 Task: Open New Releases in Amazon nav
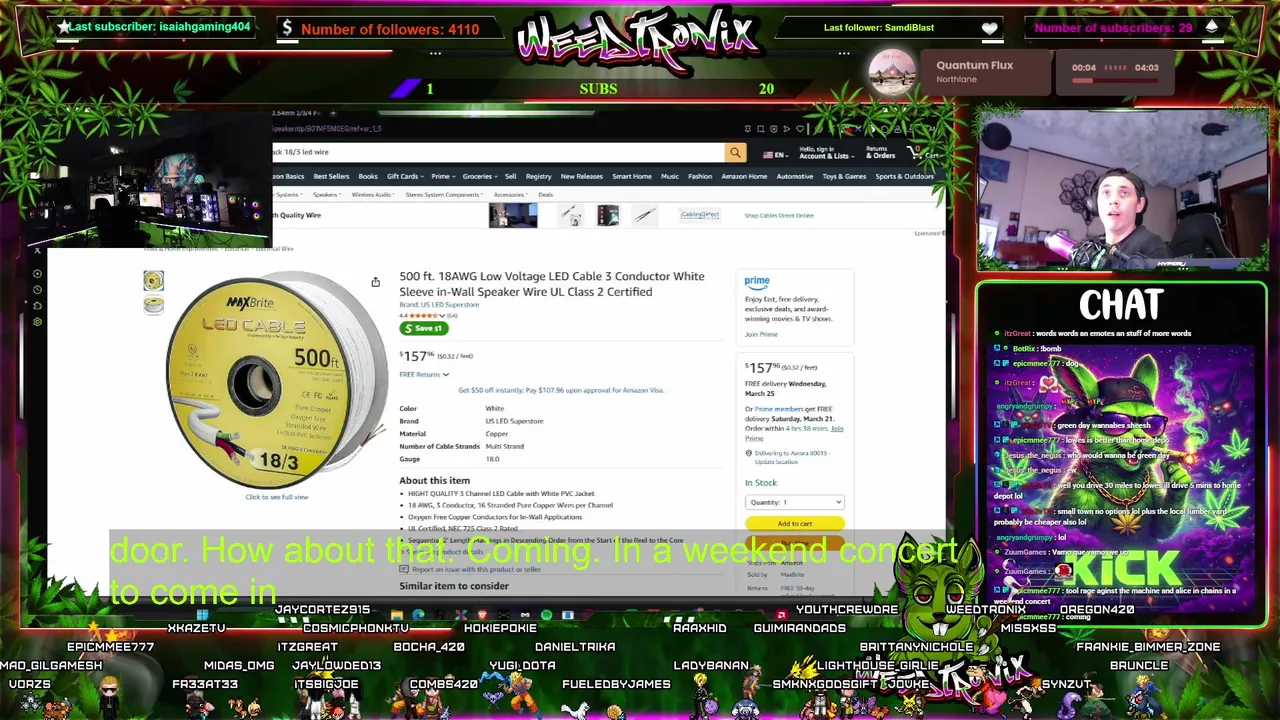pyautogui.click(x=582, y=176)
